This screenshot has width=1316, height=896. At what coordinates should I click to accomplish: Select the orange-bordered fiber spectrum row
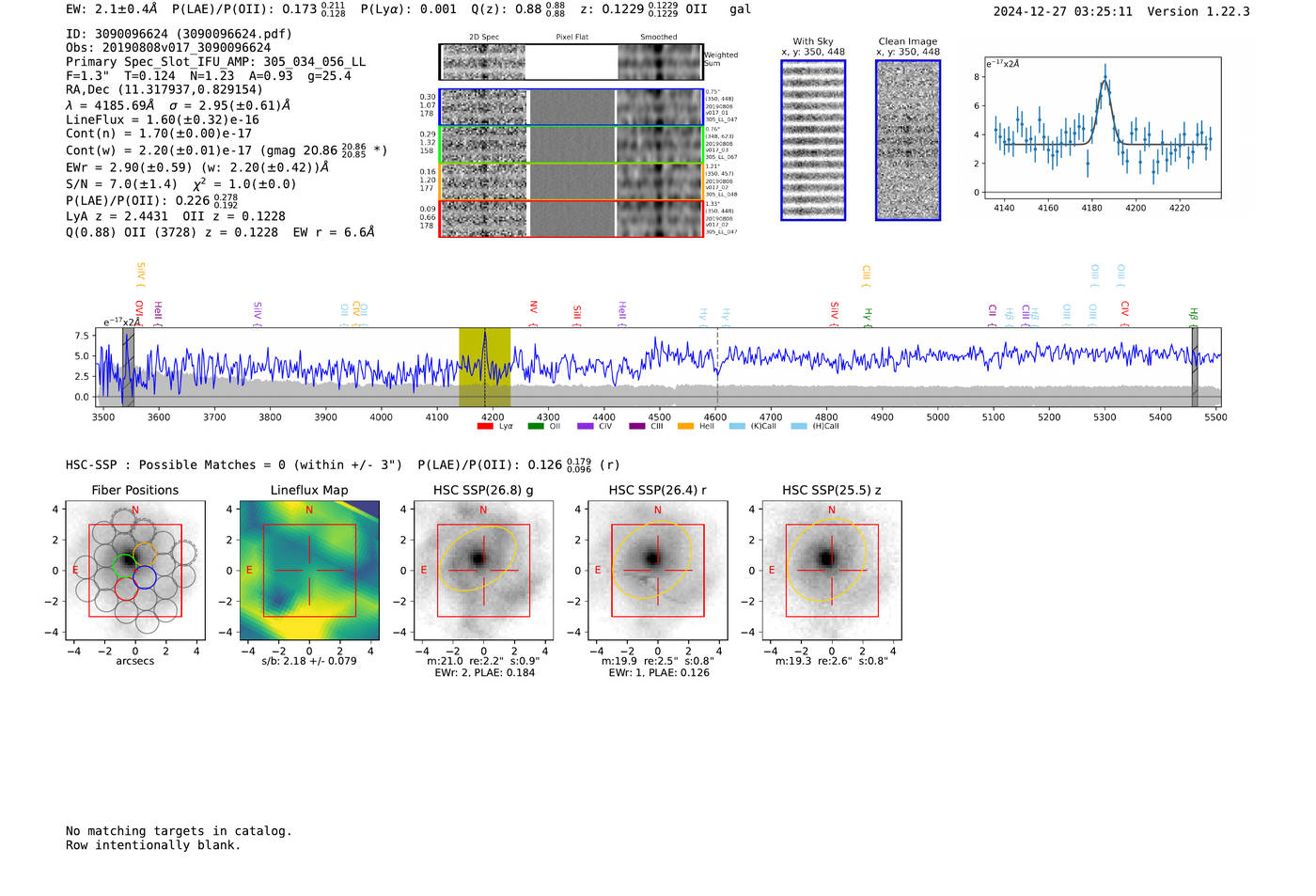pyautogui.click(x=571, y=181)
